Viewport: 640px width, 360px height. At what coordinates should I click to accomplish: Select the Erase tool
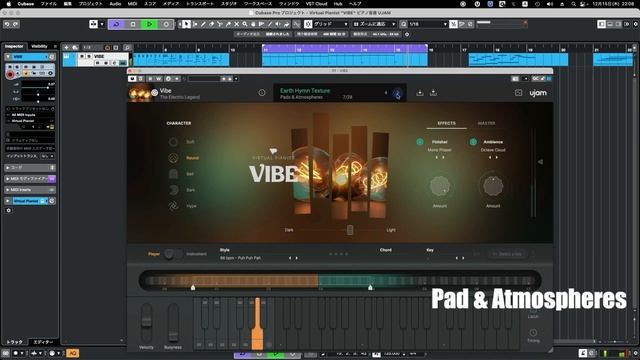pyautogui.click(x=211, y=24)
